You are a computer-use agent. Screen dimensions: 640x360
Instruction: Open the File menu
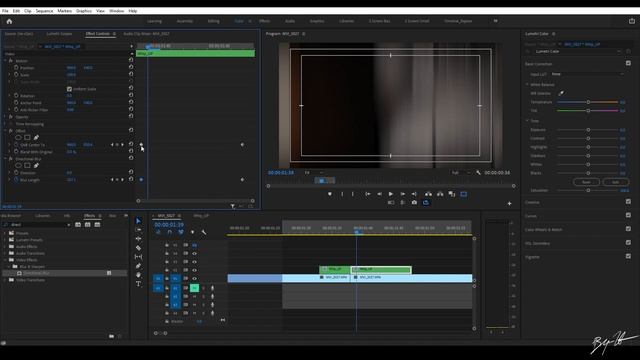(x=5, y=11)
